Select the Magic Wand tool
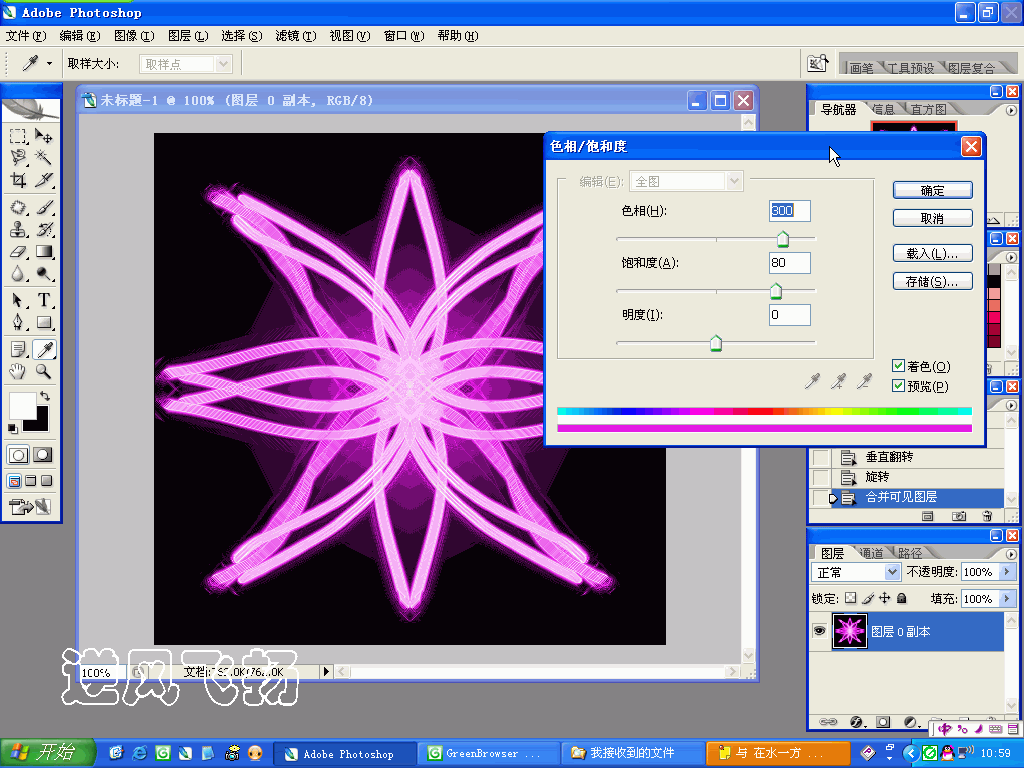Image resolution: width=1024 pixels, height=768 pixels. tap(43, 157)
